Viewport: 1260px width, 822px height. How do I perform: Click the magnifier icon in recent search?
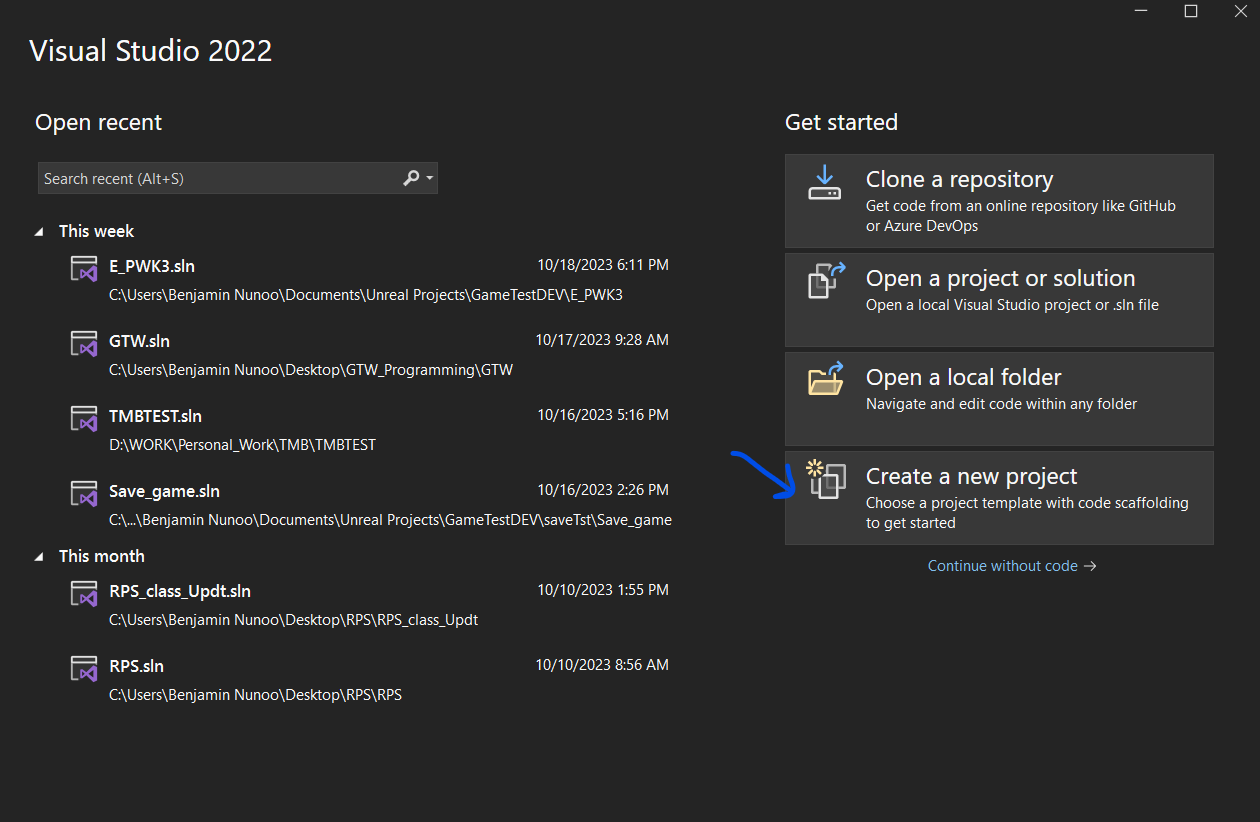[411, 178]
